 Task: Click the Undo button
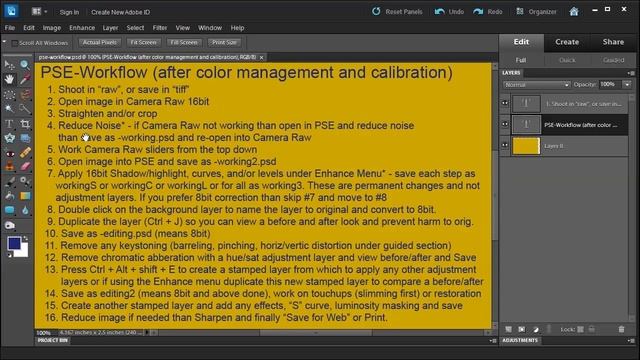(449, 11)
